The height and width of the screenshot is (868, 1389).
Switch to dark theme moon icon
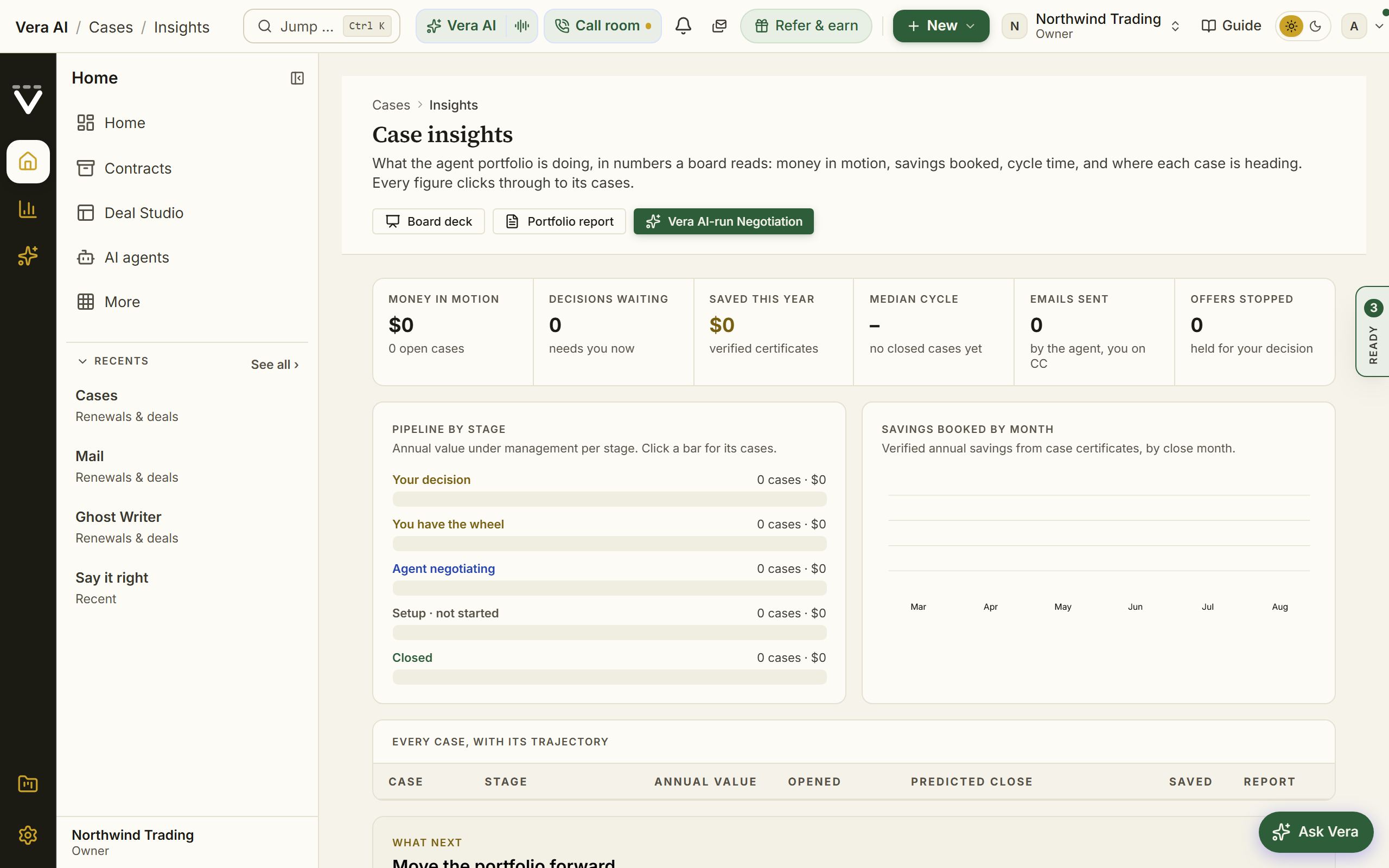click(1316, 26)
